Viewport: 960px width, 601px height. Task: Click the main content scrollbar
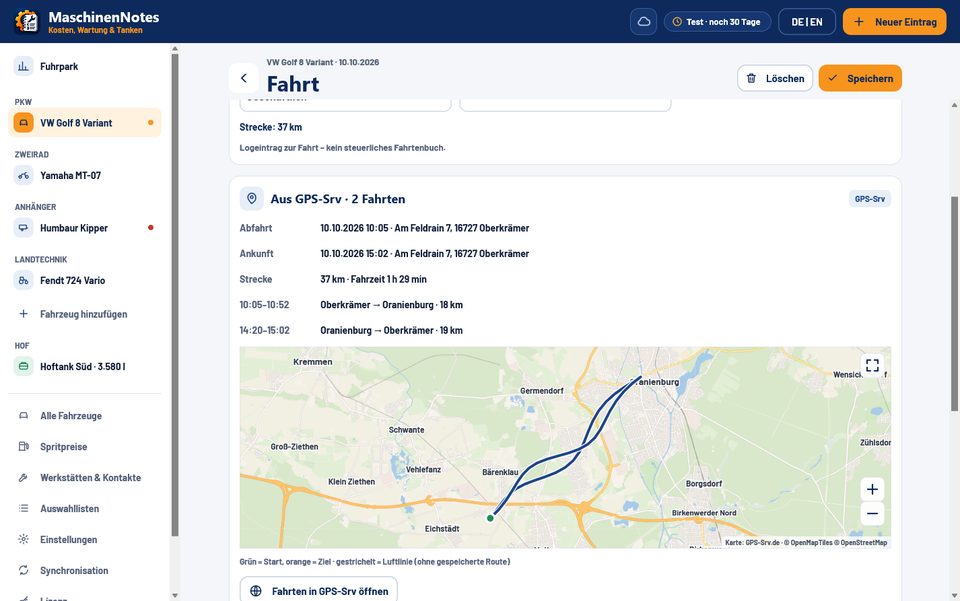(954, 303)
